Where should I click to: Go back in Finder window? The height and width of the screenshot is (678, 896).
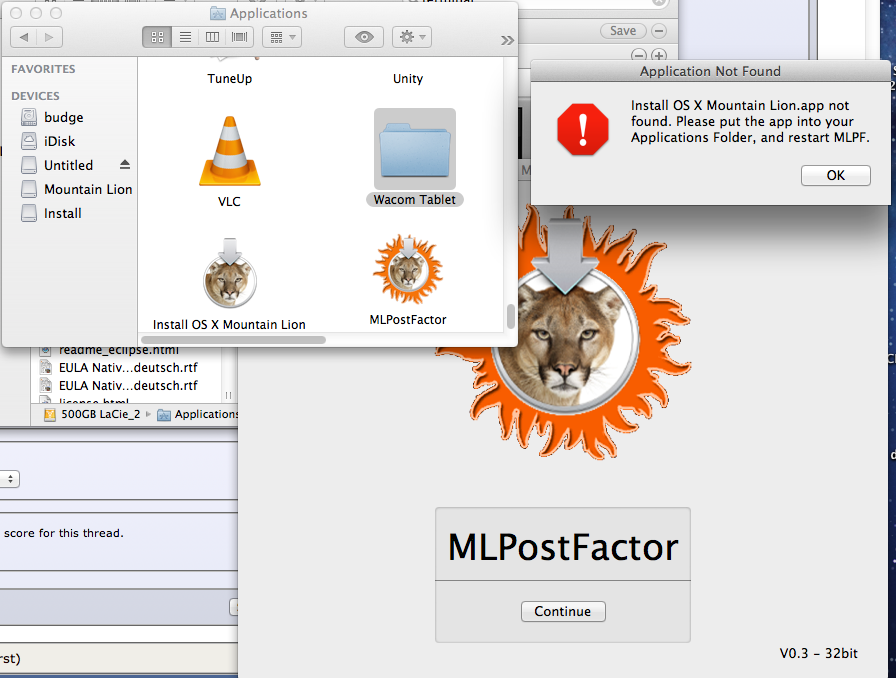click(23, 37)
